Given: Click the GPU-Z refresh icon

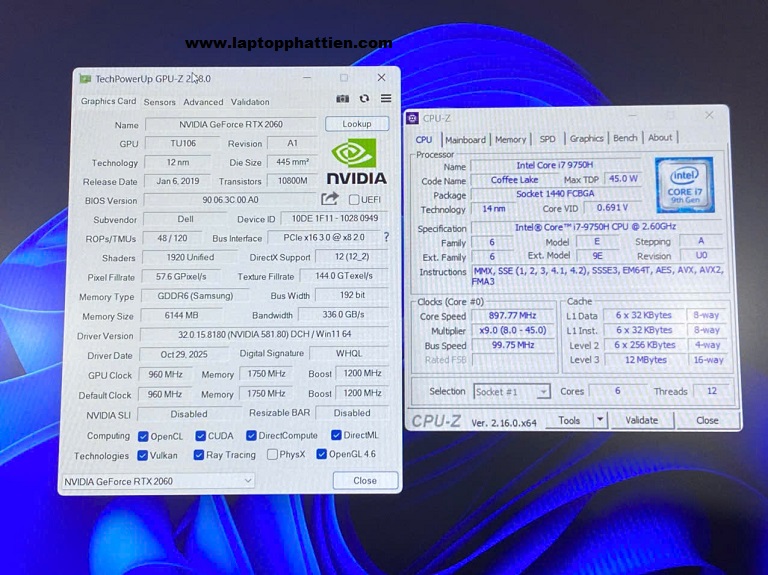Looking at the screenshot, I should coord(364,99).
